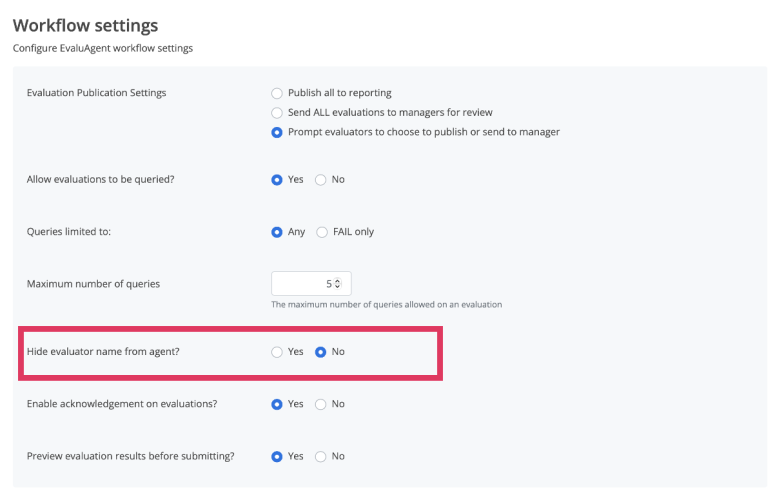Screen dimensions: 784x500
Task: Select 'Publish all to reporting' option
Action: pyautogui.click(x=278, y=93)
